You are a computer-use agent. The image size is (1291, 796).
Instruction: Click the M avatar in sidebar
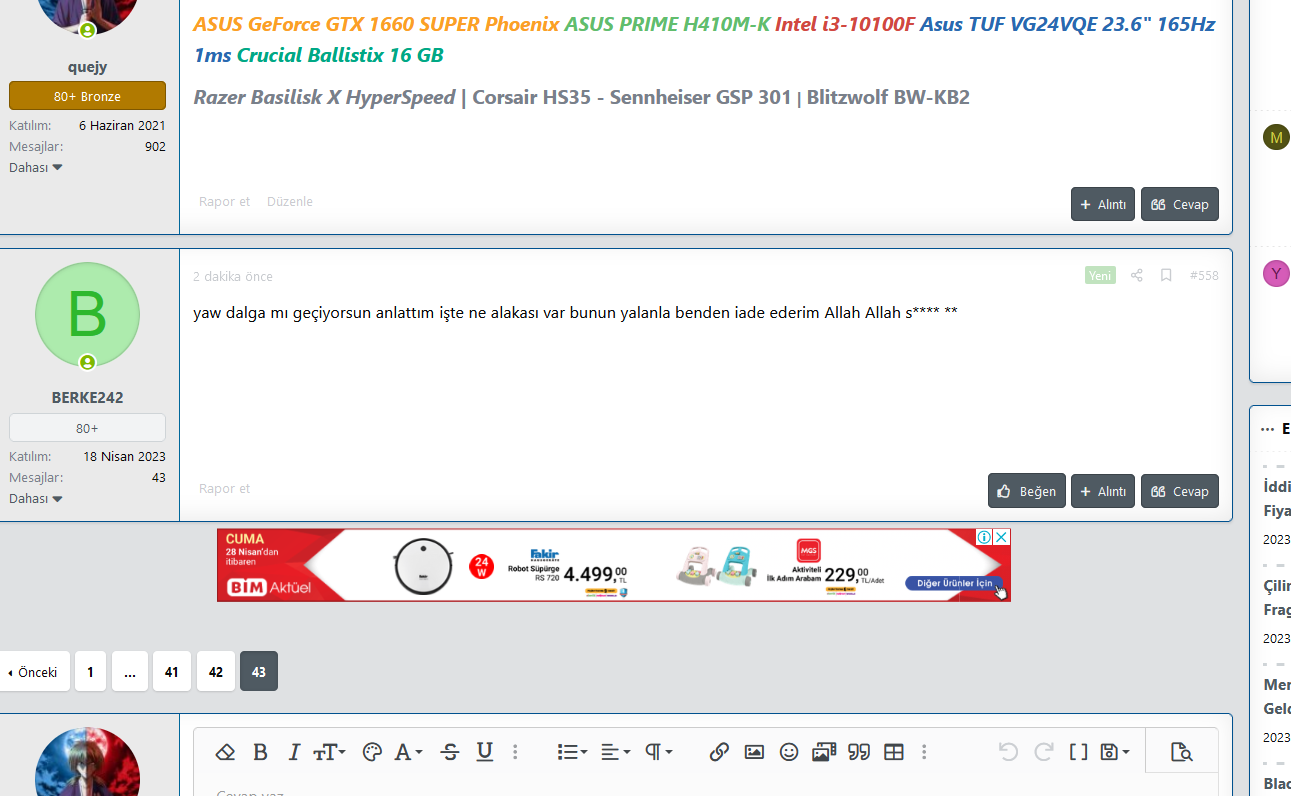coord(1276,137)
